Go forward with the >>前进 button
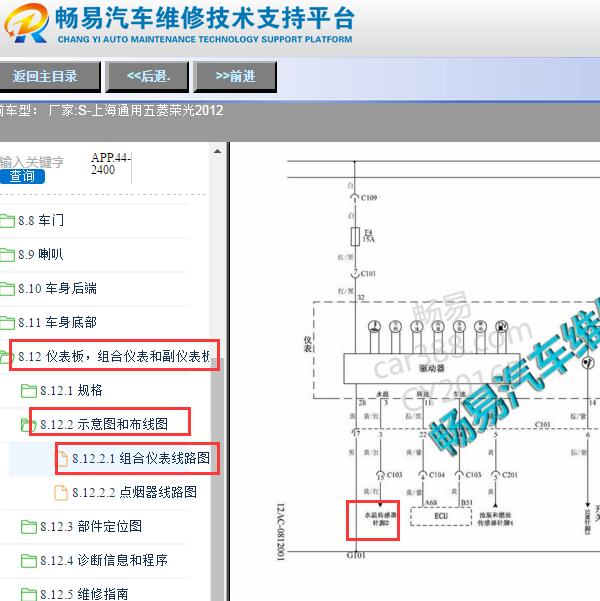The image size is (600, 601). tap(235, 76)
